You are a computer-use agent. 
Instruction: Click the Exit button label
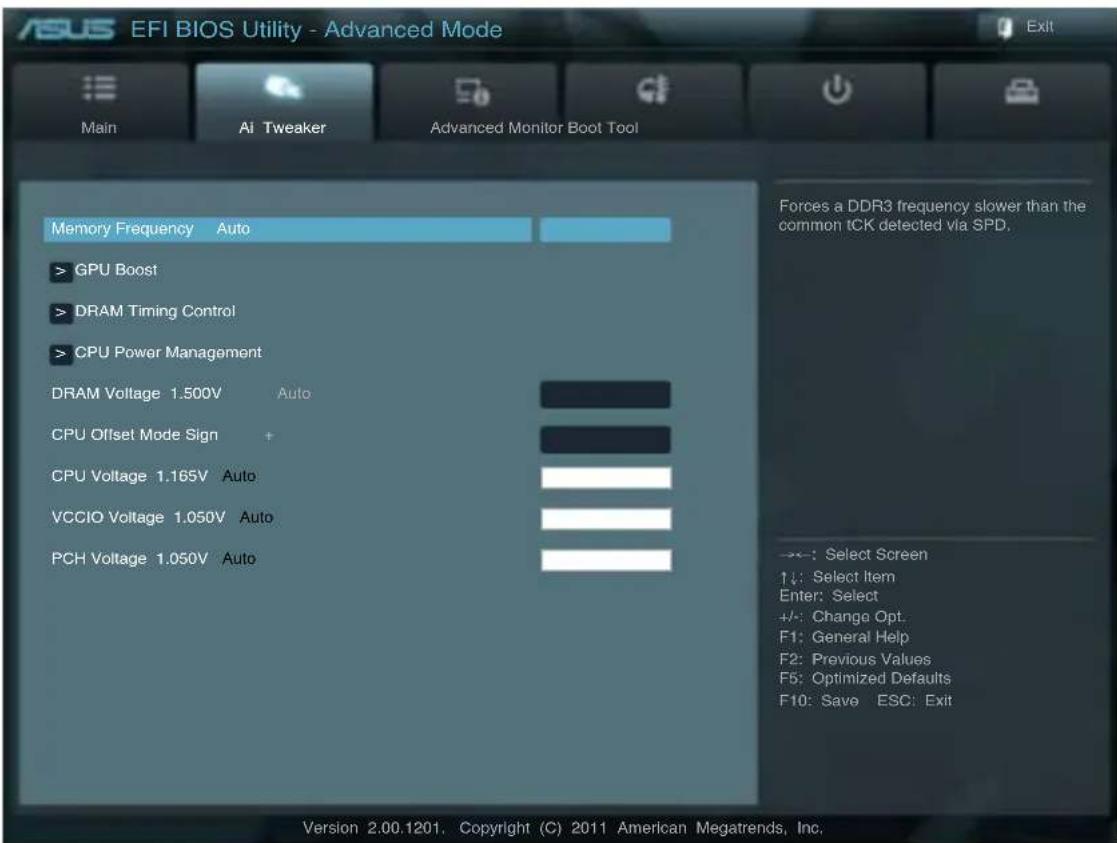pos(1039,27)
